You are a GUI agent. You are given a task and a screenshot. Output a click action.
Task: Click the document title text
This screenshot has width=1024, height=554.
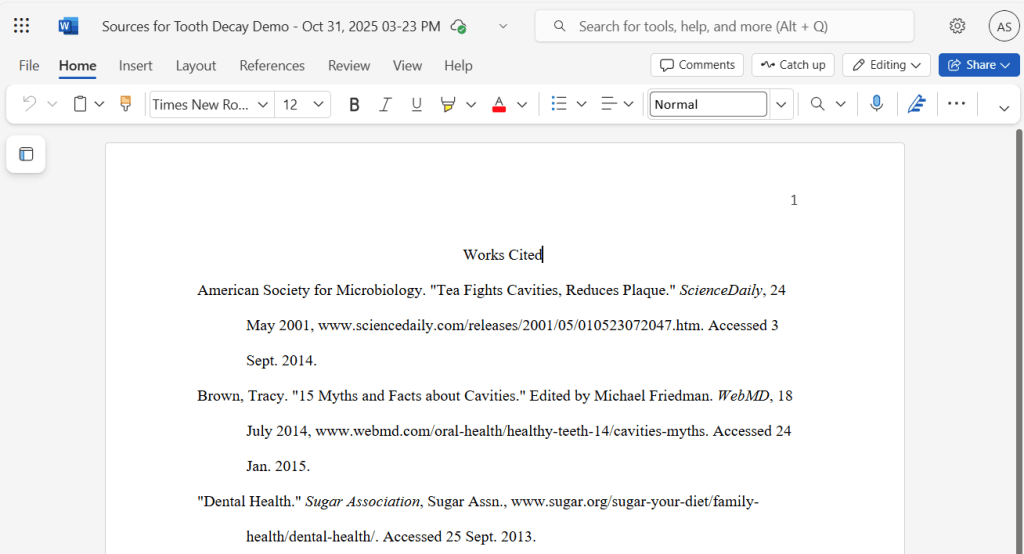coord(270,27)
